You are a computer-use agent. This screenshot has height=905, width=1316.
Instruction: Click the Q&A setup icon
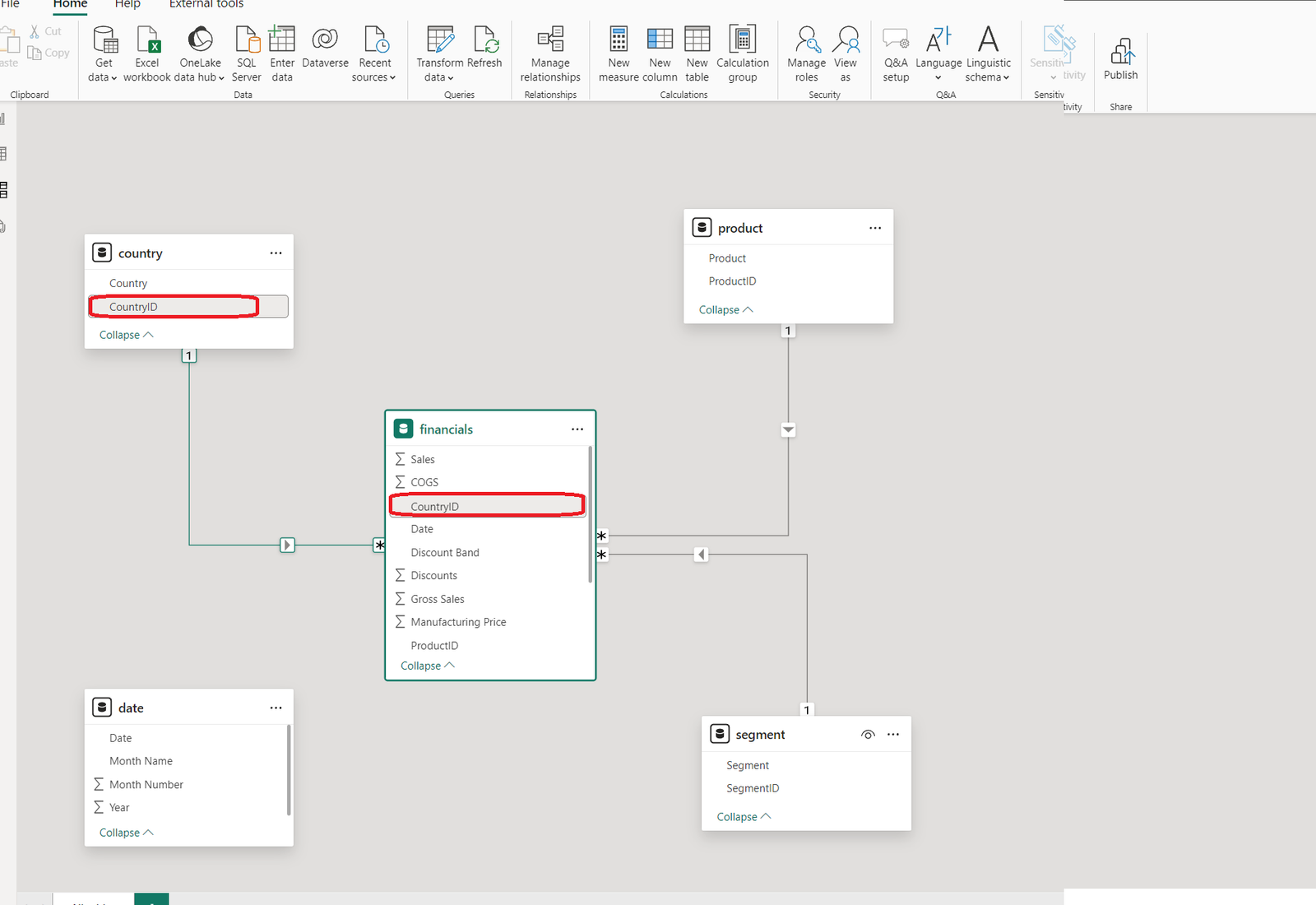(896, 51)
